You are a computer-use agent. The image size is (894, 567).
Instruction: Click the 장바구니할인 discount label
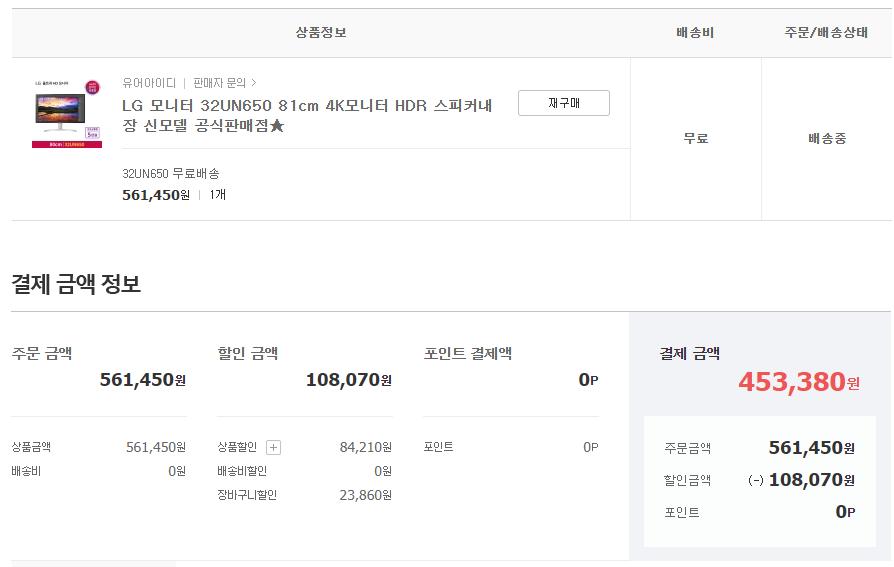click(247, 495)
